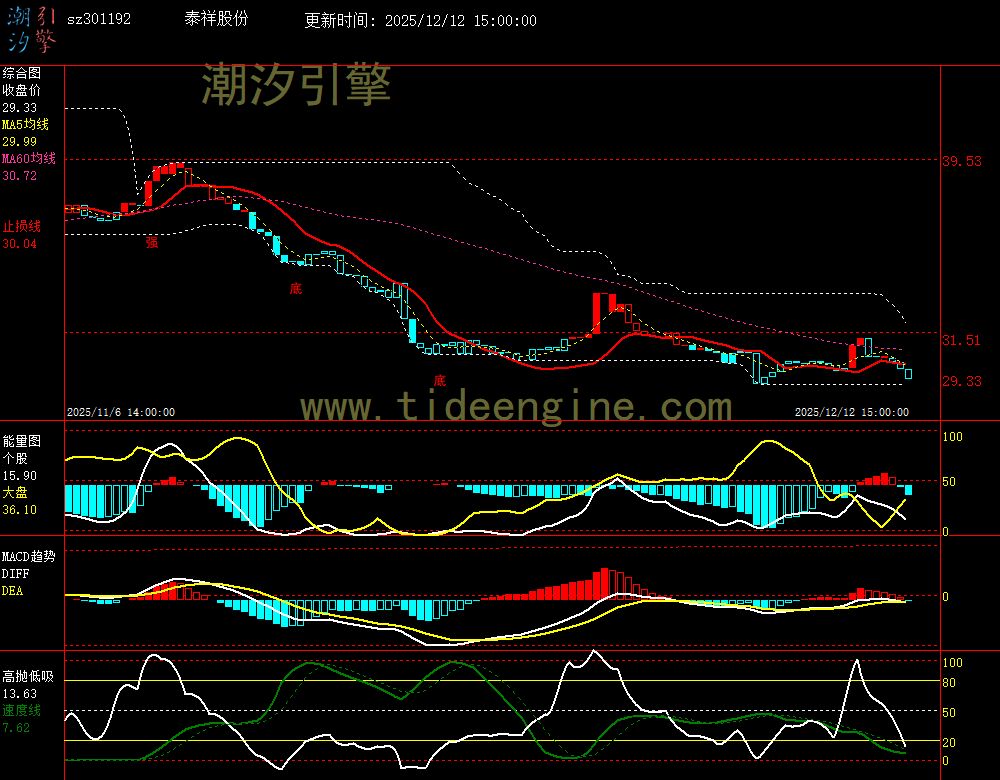Viewport: 1000px width, 780px height.
Task: Click the 高抛低吸 panel title
Action: pos(27,676)
